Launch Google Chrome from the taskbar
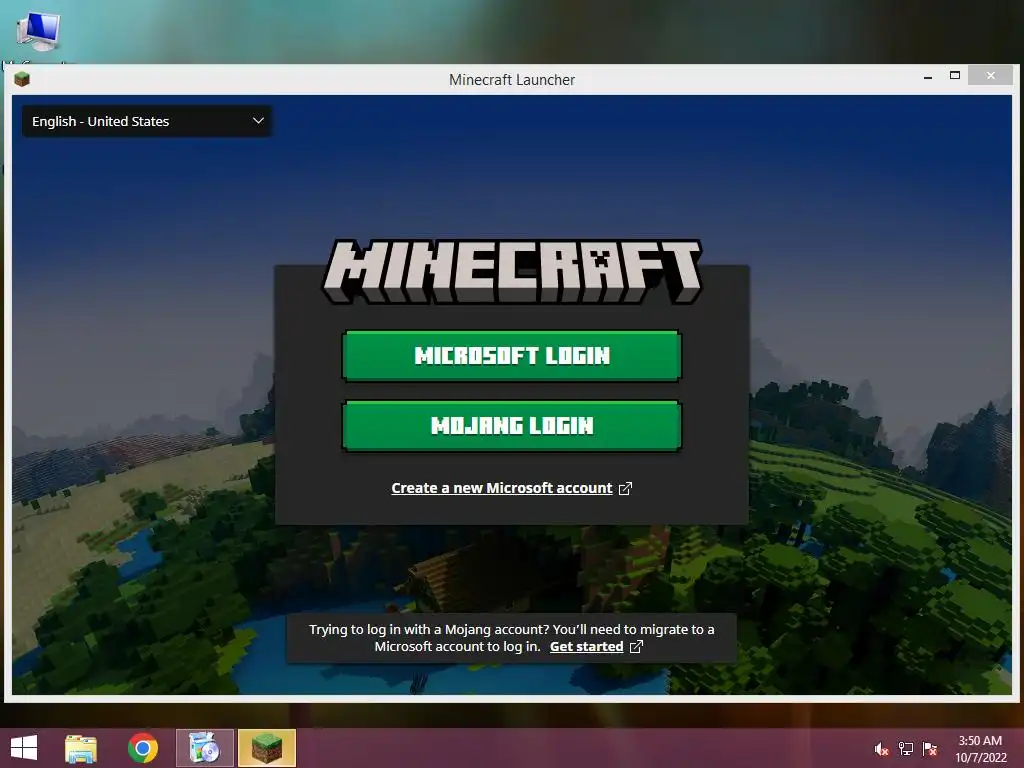This screenshot has width=1024, height=768. click(x=142, y=748)
